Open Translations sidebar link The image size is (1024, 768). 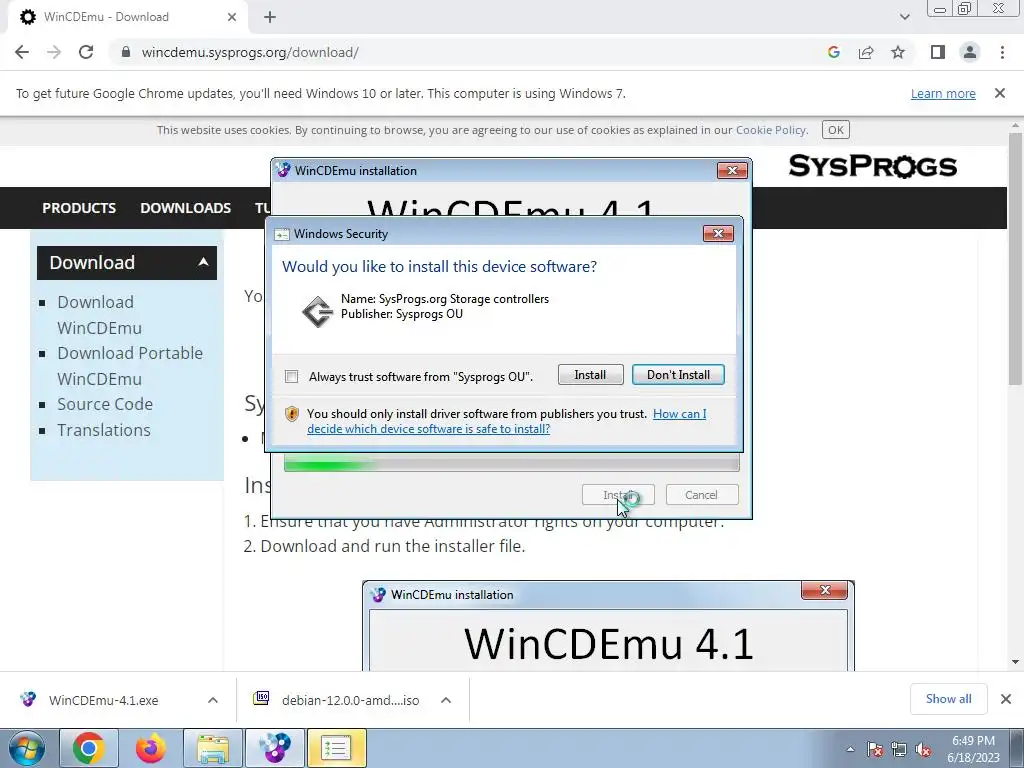coord(103,430)
